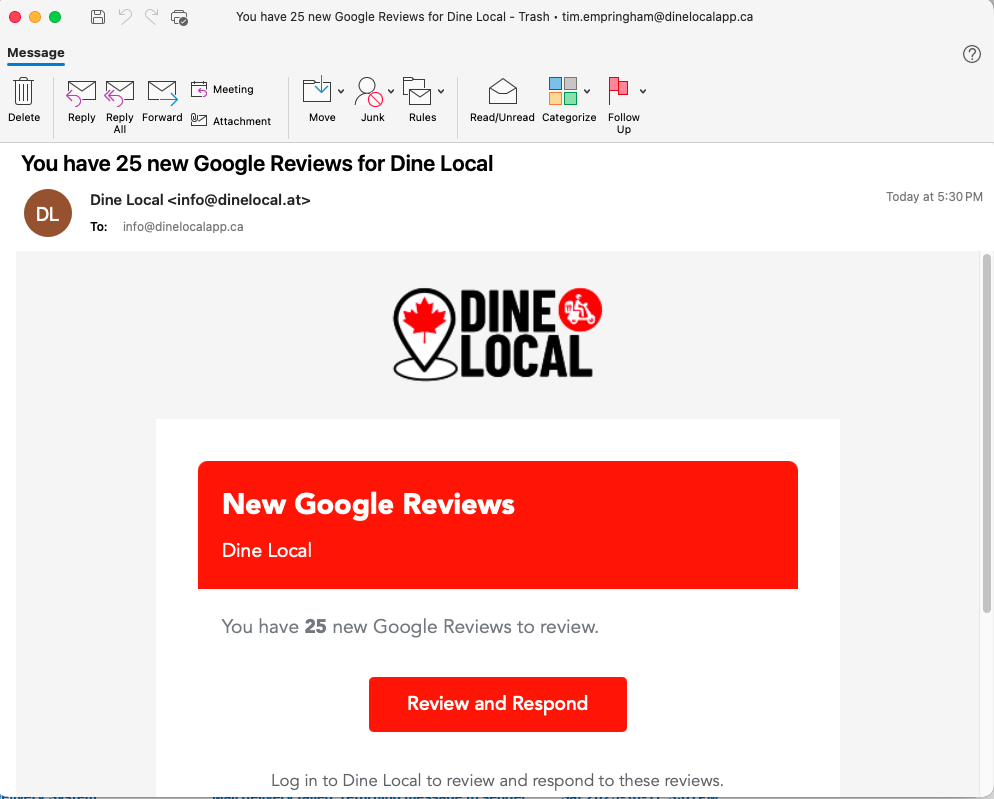Click the Categorize color squares
This screenshot has width=994, height=799.
[x=563, y=91]
